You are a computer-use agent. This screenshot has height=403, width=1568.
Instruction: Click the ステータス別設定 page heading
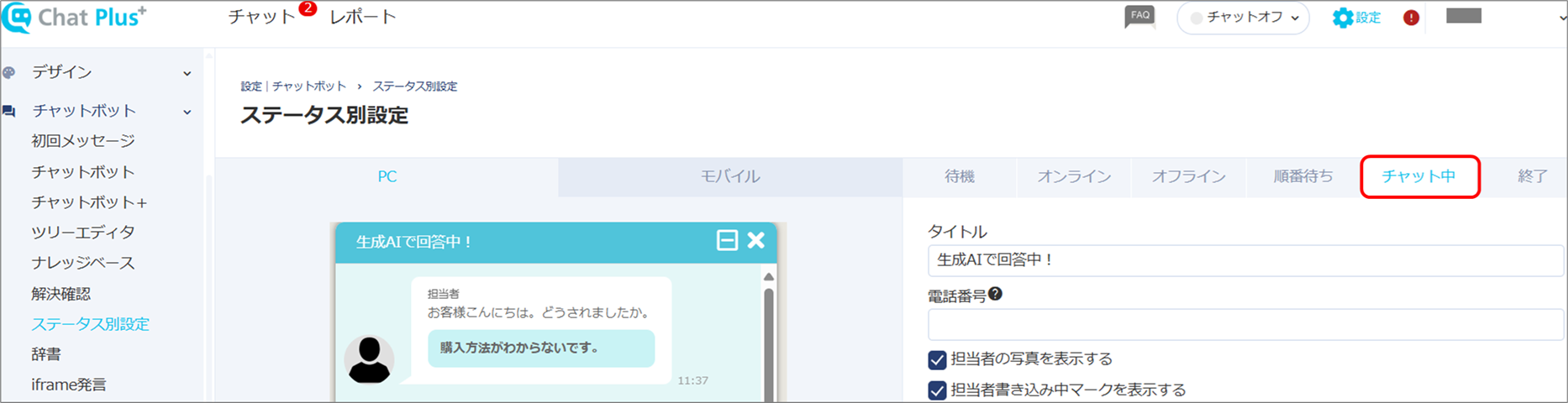click(324, 115)
